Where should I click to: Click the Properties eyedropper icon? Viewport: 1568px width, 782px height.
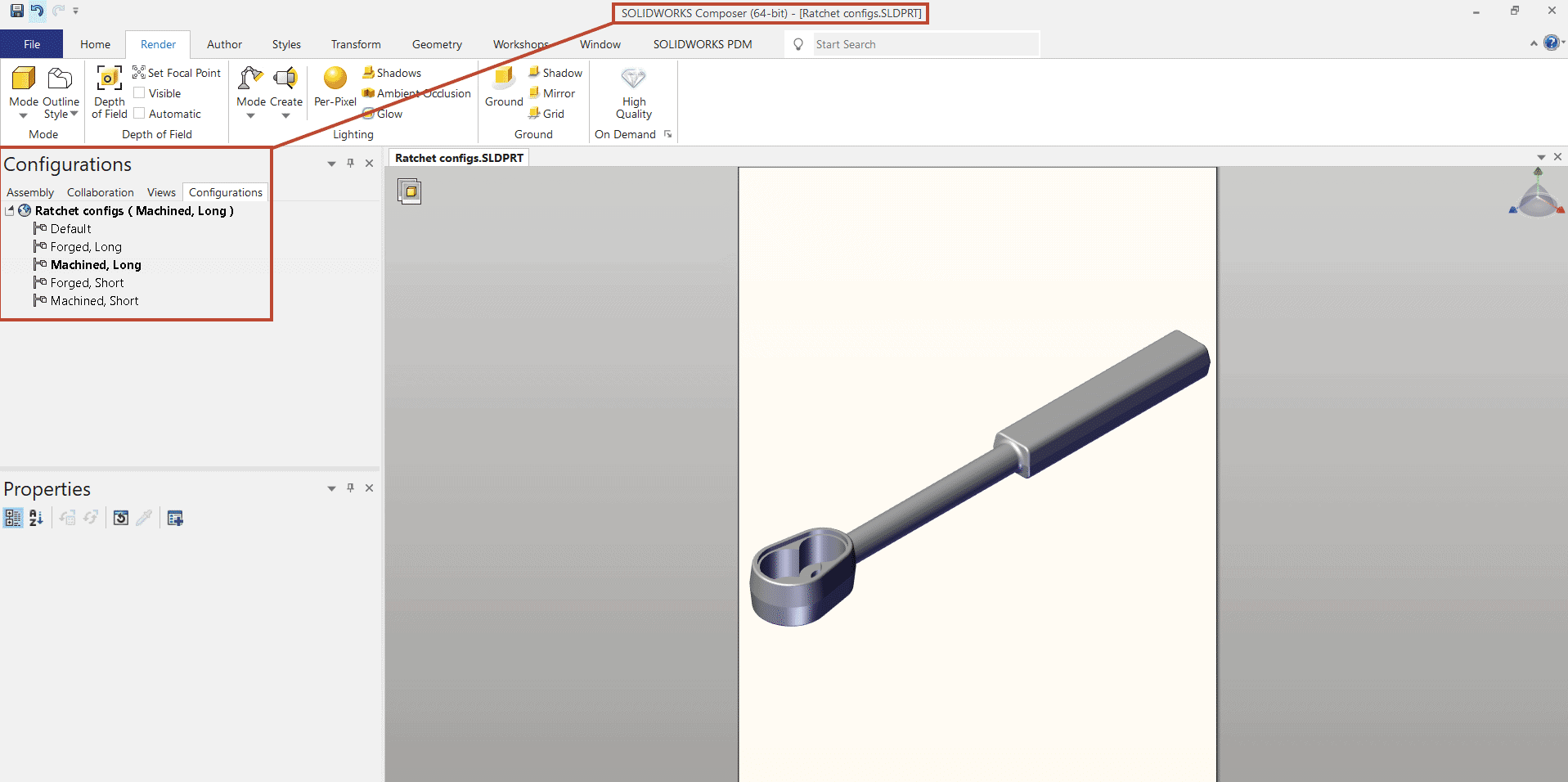point(144,518)
